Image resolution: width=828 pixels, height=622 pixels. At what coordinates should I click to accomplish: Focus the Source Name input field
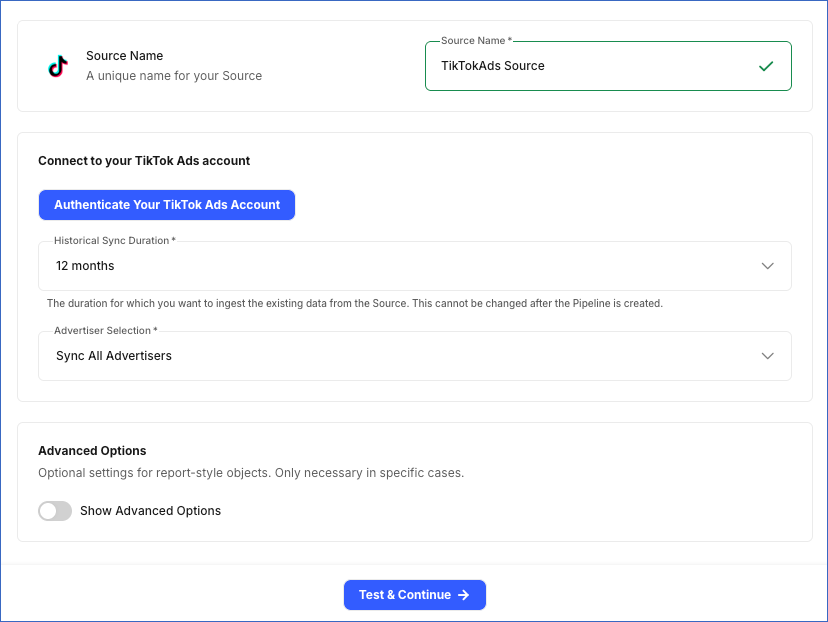click(x=608, y=66)
